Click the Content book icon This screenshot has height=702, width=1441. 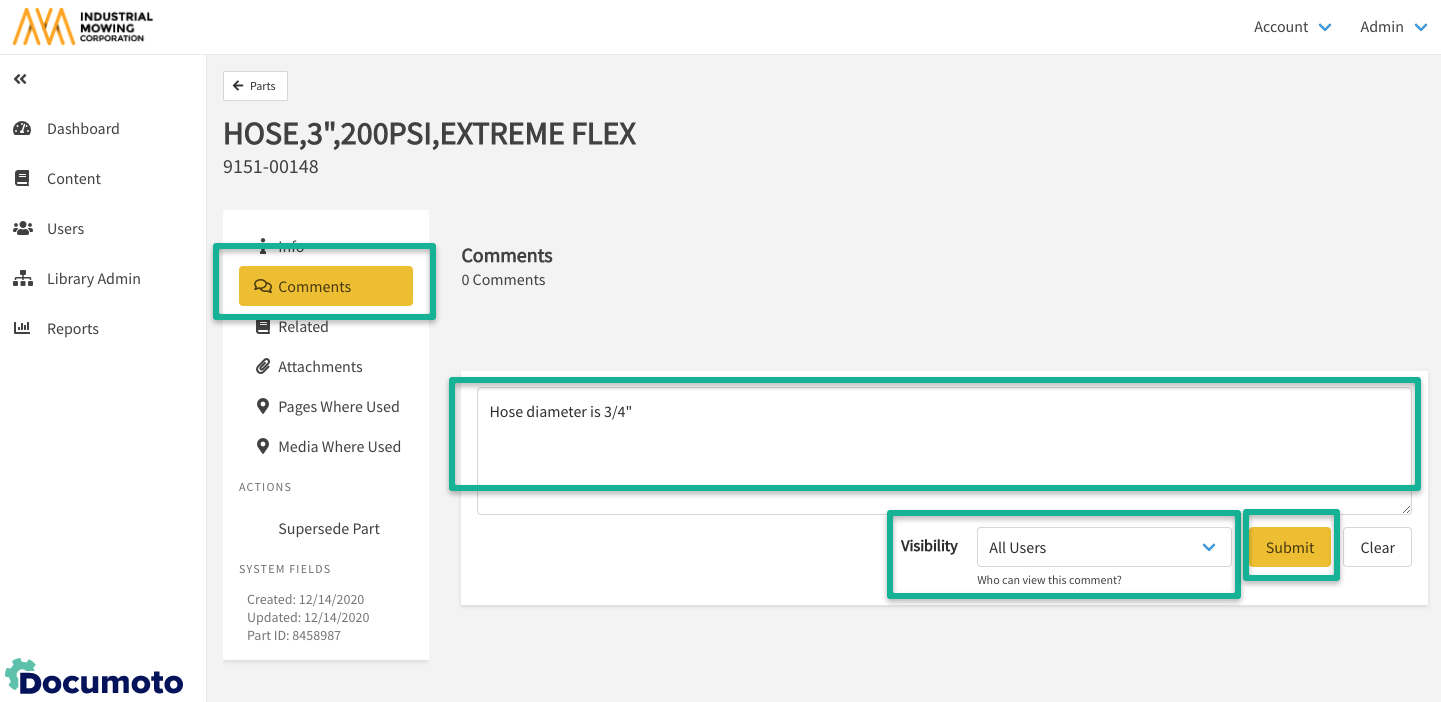[x=22, y=179]
